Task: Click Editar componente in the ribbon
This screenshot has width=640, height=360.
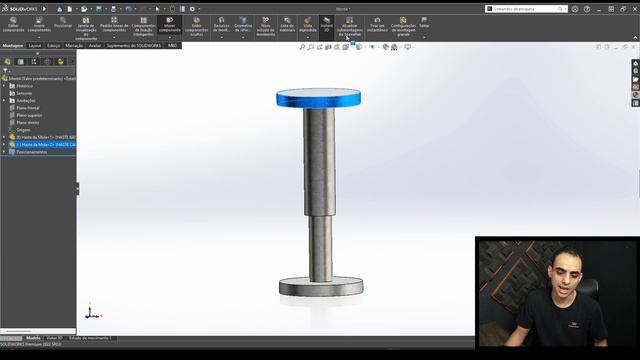Action: pos(13,25)
